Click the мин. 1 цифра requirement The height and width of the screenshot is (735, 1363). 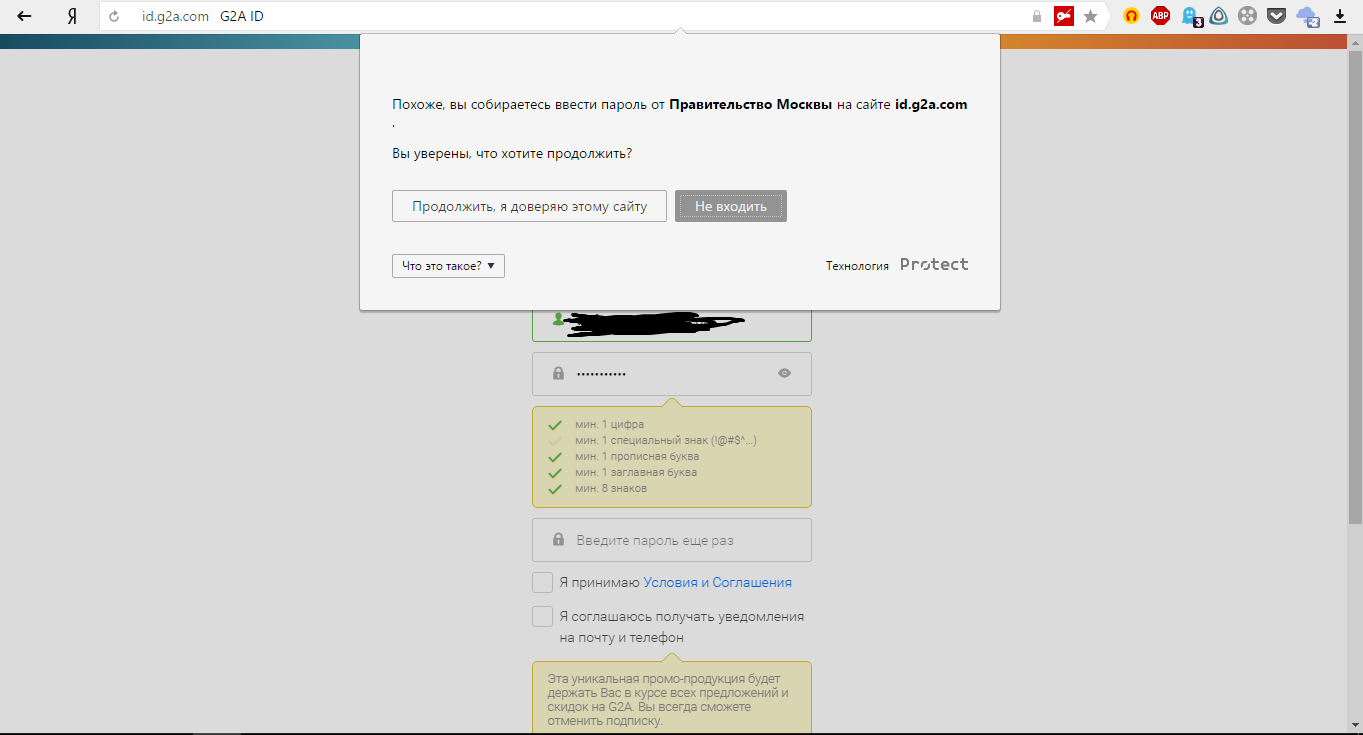click(x=609, y=424)
